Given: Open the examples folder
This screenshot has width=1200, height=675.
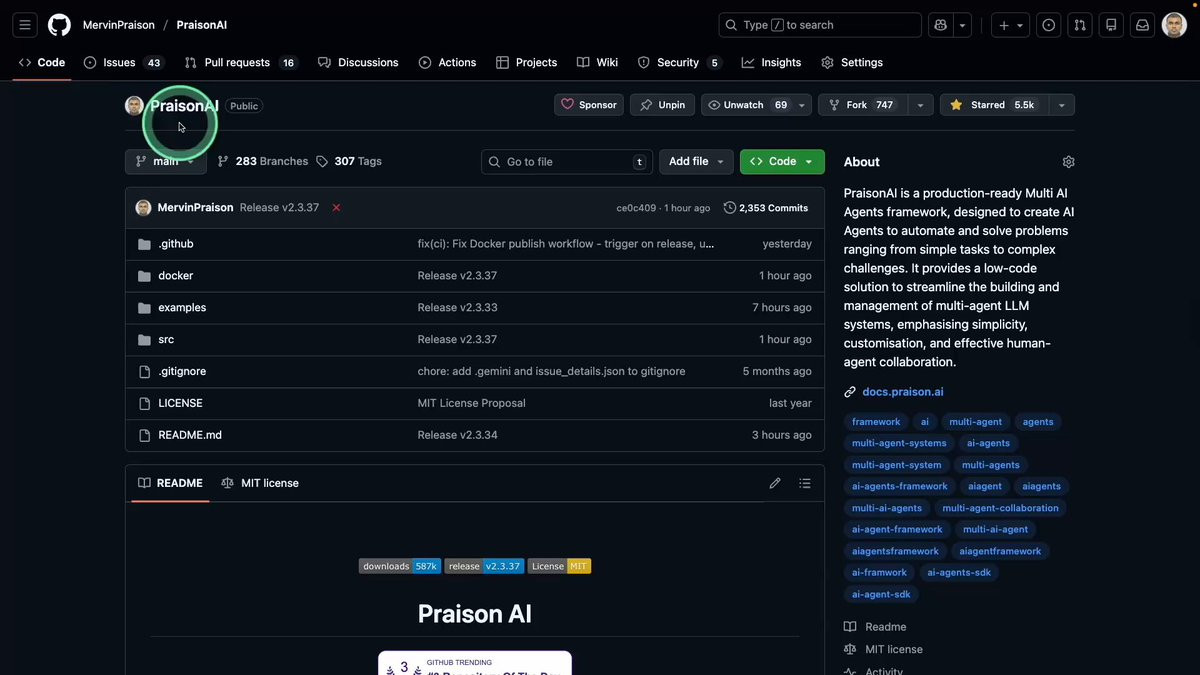Looking at the screenshot, I should coord(182,308).
